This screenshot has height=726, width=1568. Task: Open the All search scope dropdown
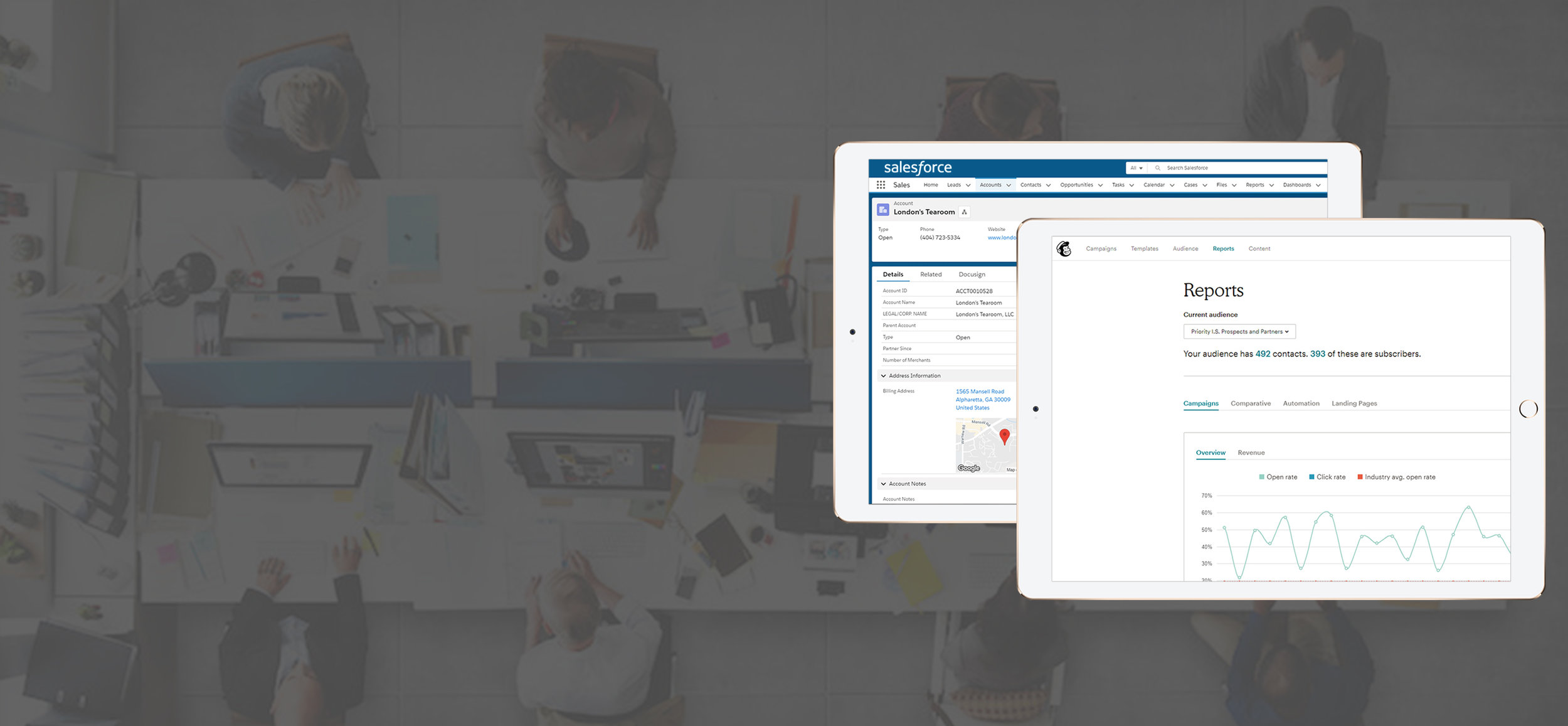click(1136, 168)
